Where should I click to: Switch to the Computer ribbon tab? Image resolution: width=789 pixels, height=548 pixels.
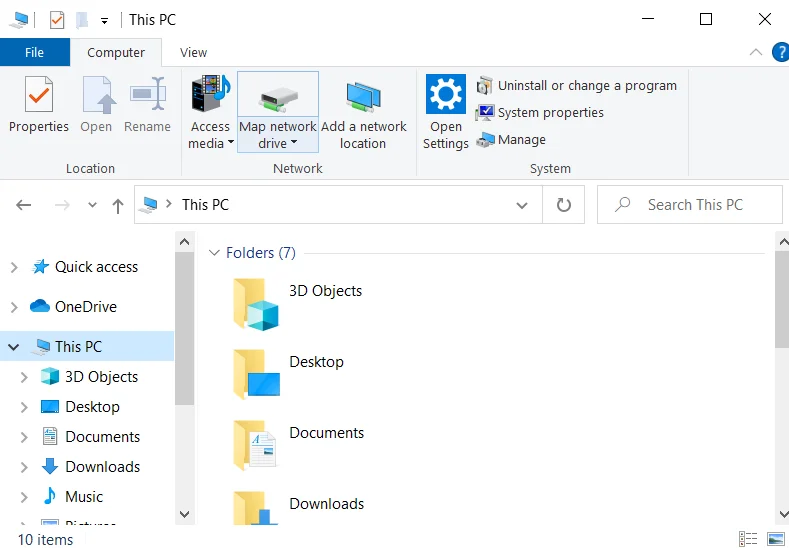point(116,52)
